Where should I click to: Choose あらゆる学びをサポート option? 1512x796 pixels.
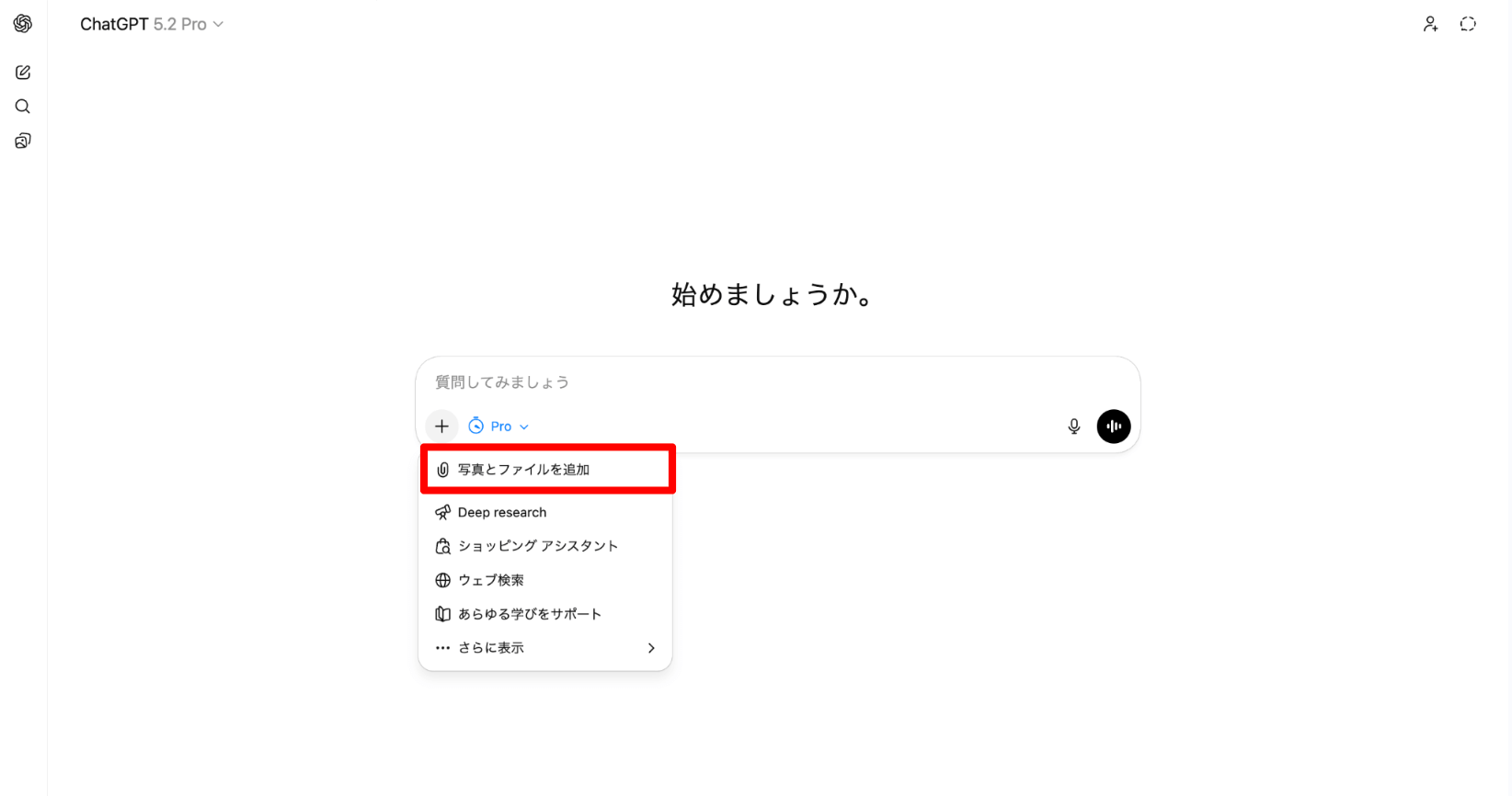545,614
